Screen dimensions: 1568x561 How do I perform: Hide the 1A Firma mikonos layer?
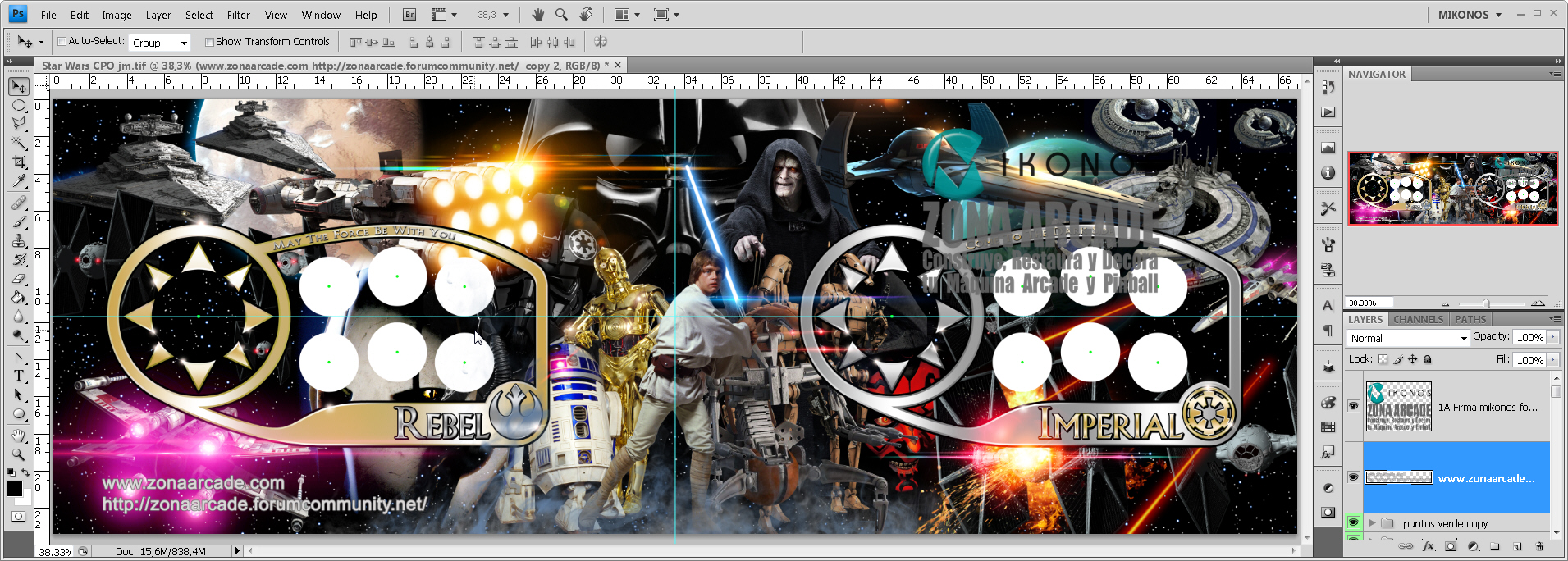(1353, 405)
